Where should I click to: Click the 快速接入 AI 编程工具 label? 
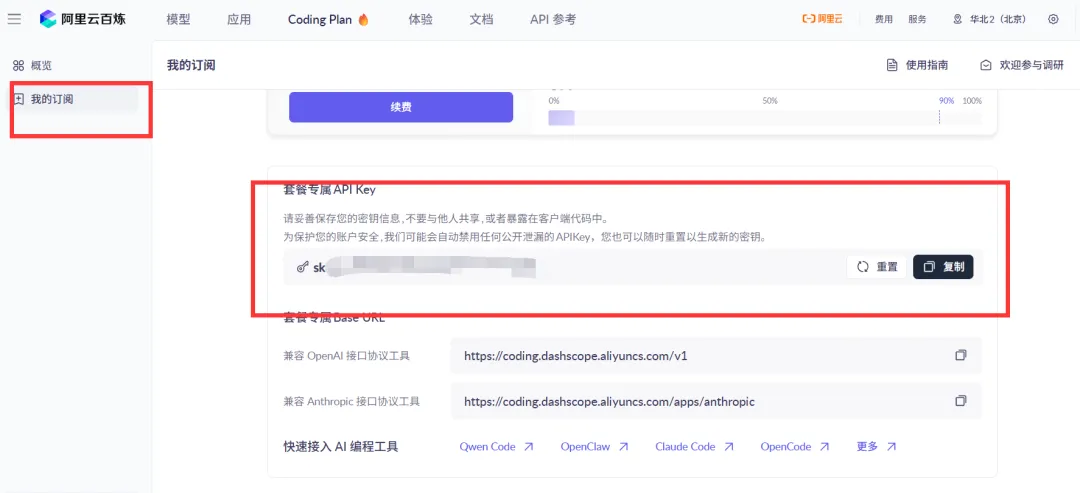coord(341,447)
